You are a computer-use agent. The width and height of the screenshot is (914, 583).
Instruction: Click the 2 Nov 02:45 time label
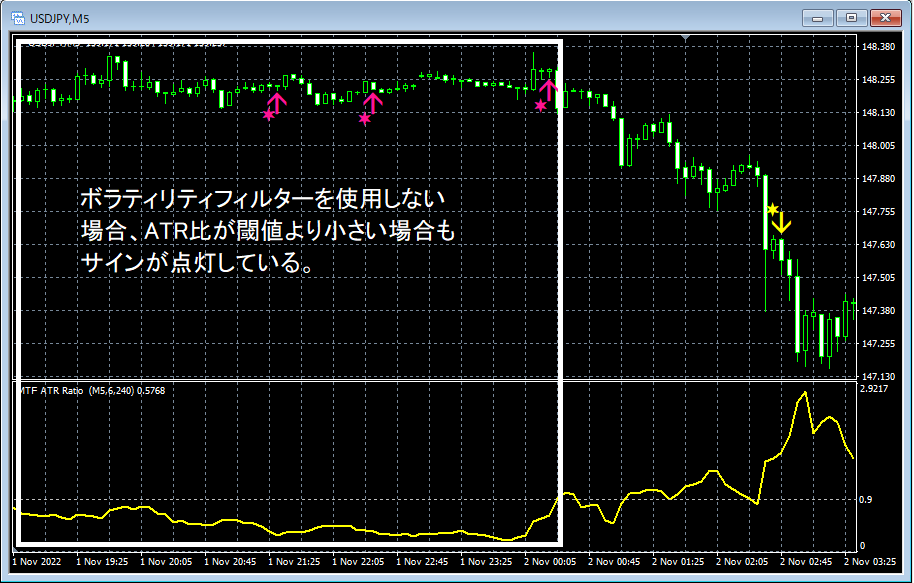tap(806, 561)
